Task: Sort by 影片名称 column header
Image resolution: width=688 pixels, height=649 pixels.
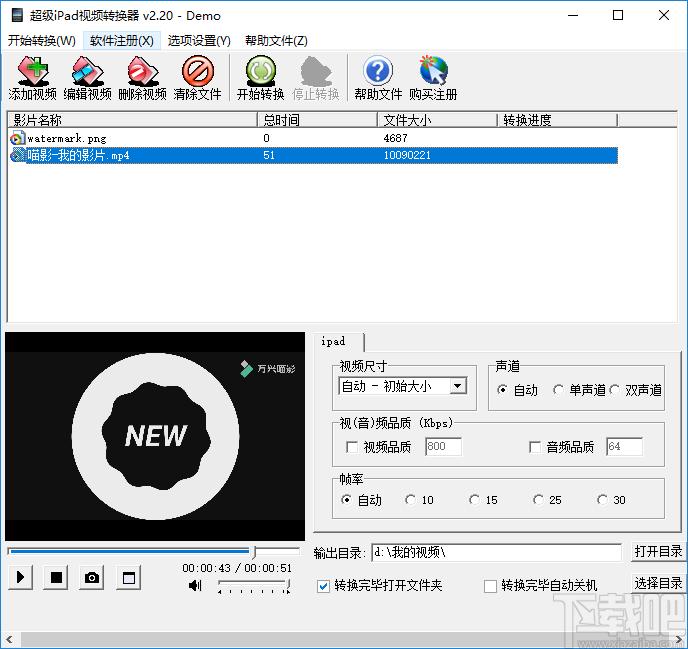Action: [133, 120]
